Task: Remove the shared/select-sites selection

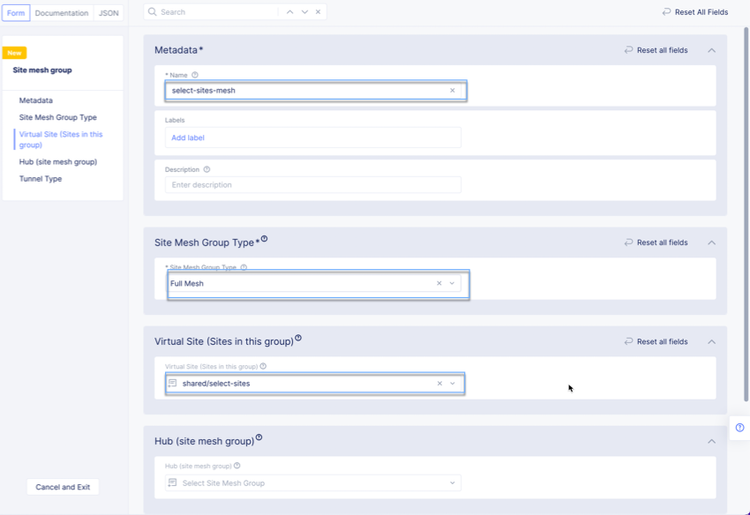Action: [439, 383]
